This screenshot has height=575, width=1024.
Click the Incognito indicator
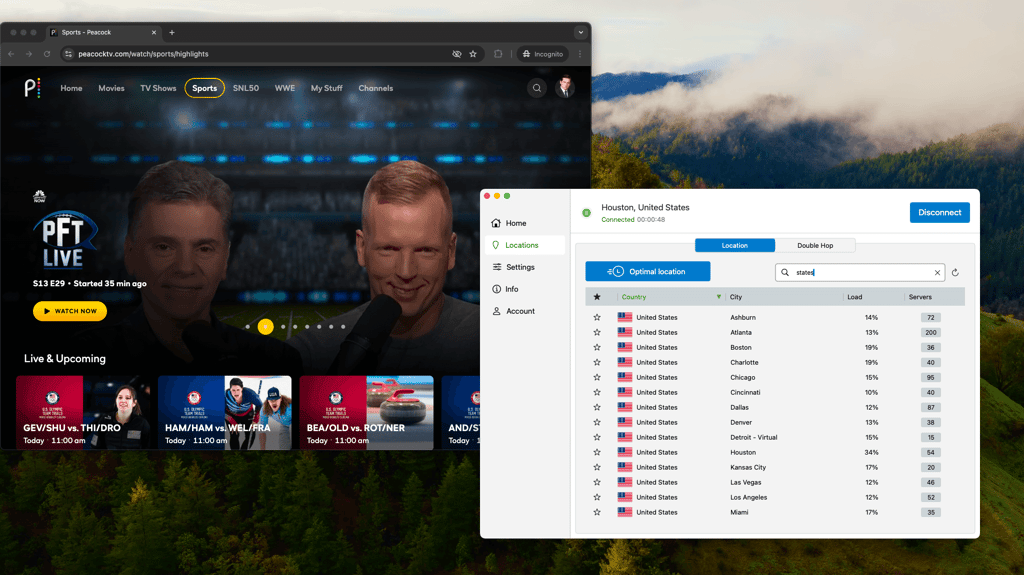tap(543, 54)
